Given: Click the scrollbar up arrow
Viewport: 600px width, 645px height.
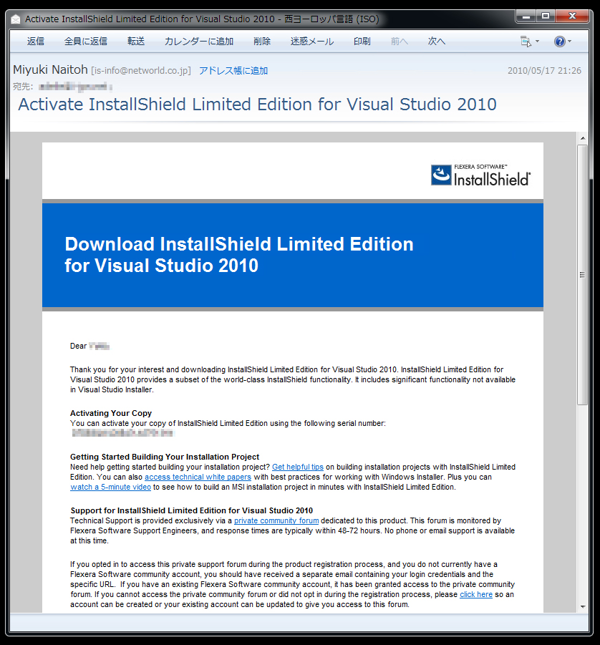Looking at the screenshot, I should coord(582,138).
